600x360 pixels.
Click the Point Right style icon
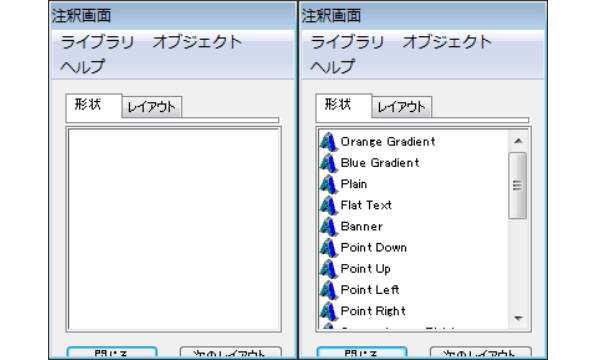pyautogui.click(x=328, y=311)
